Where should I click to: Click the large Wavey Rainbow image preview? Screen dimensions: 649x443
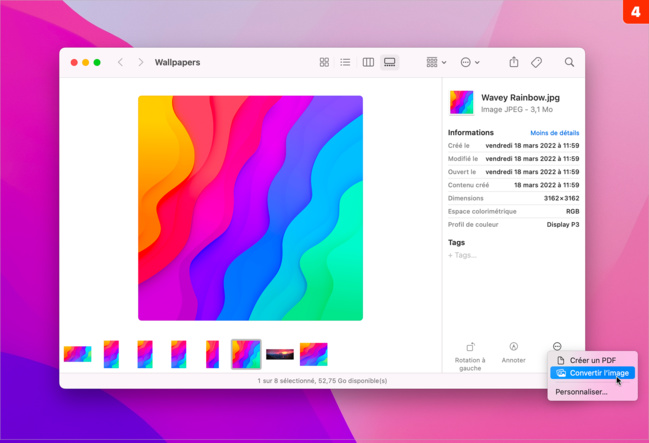(x=250, y=208)
